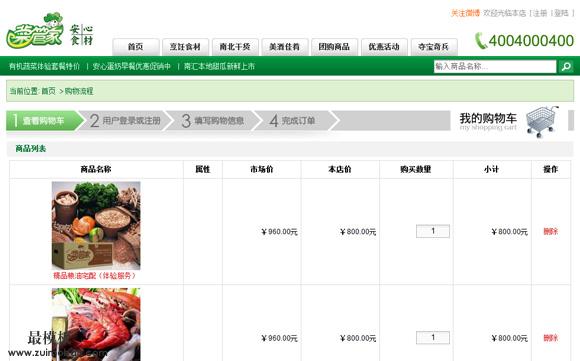This screenshot has height=361, width=580.
Task: Switch to 团购商品 tab
Action: tap(334, 47)
